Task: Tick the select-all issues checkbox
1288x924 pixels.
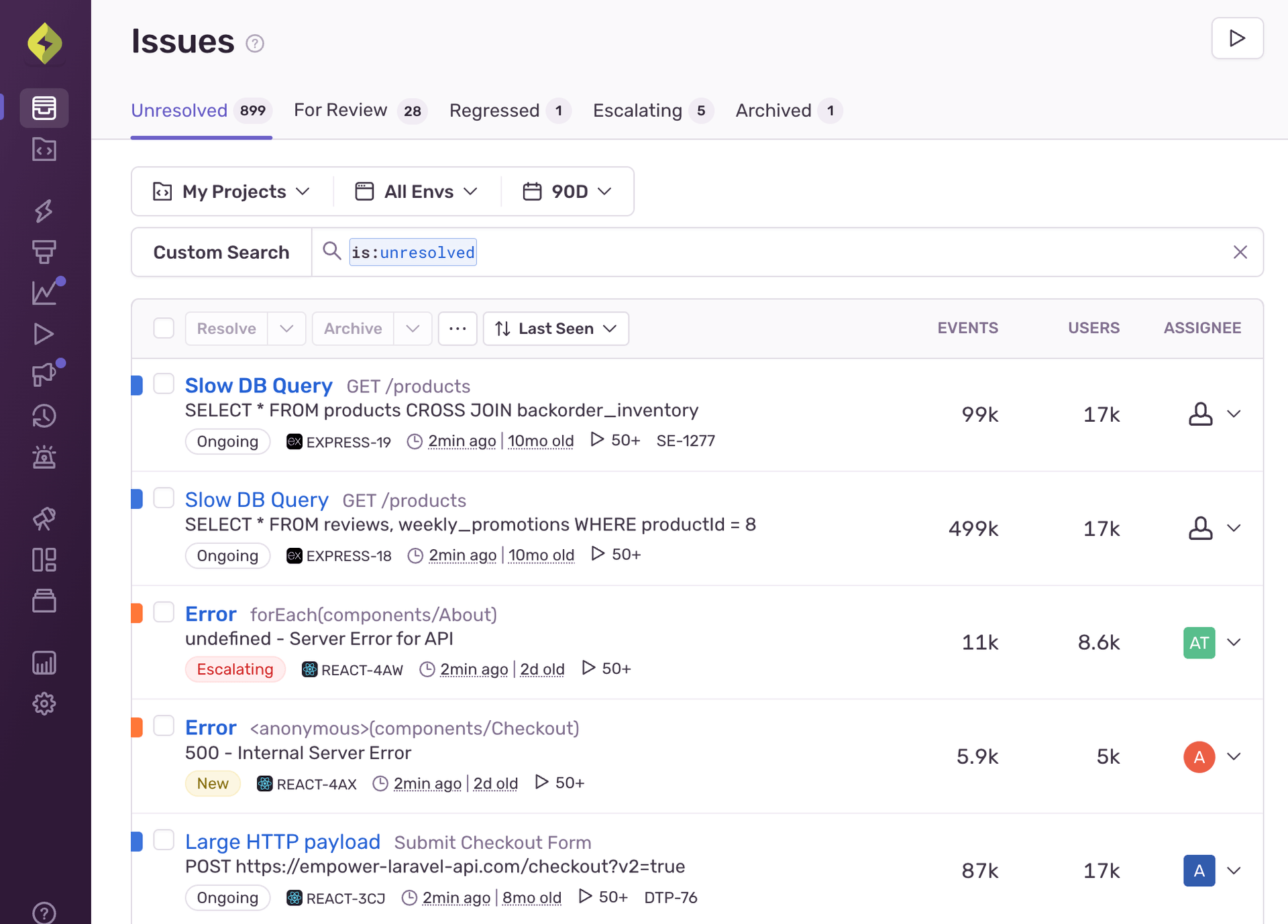Action: [x=164, y=328]
